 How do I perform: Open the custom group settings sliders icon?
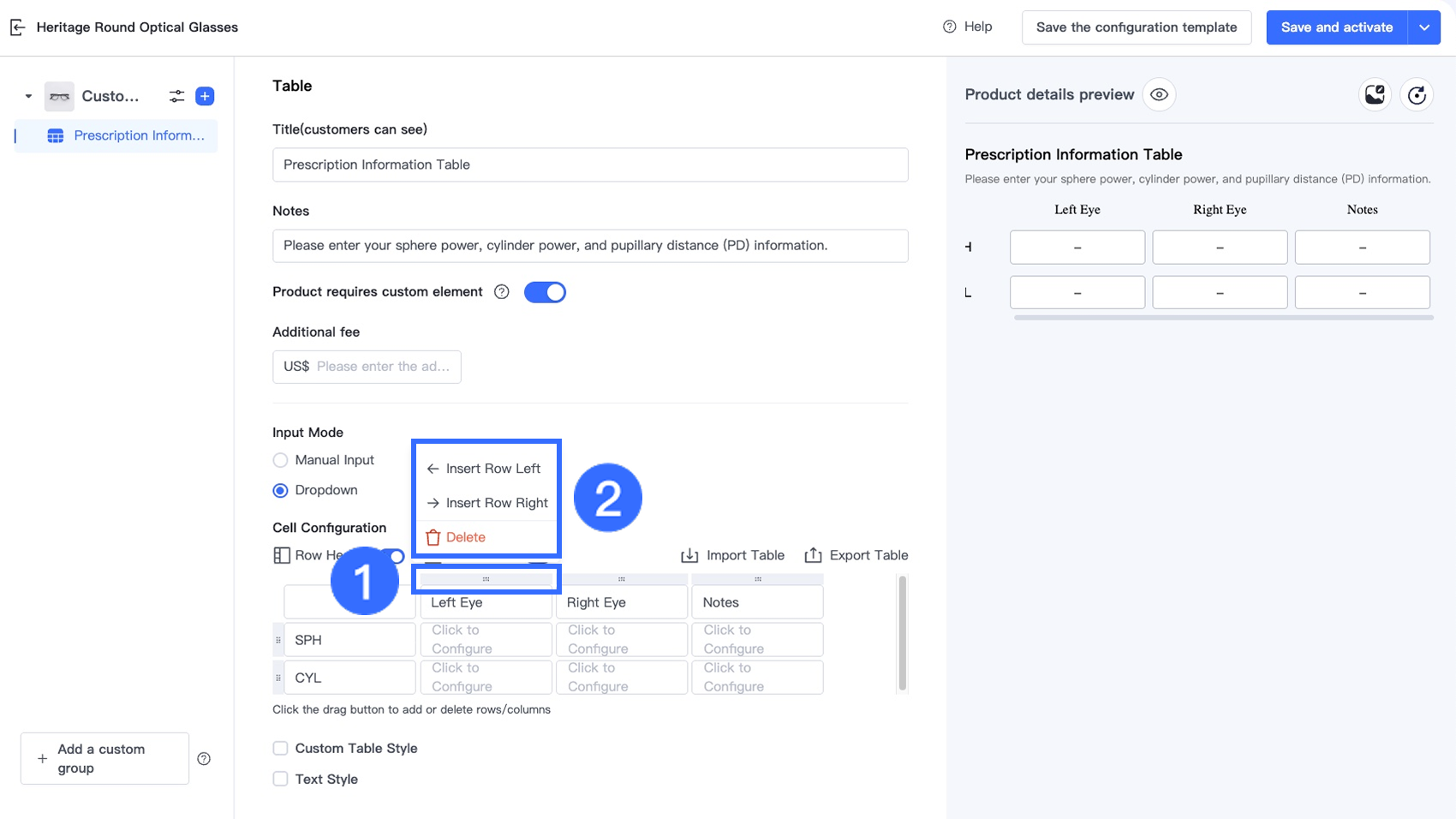click(x=176, y=96)
